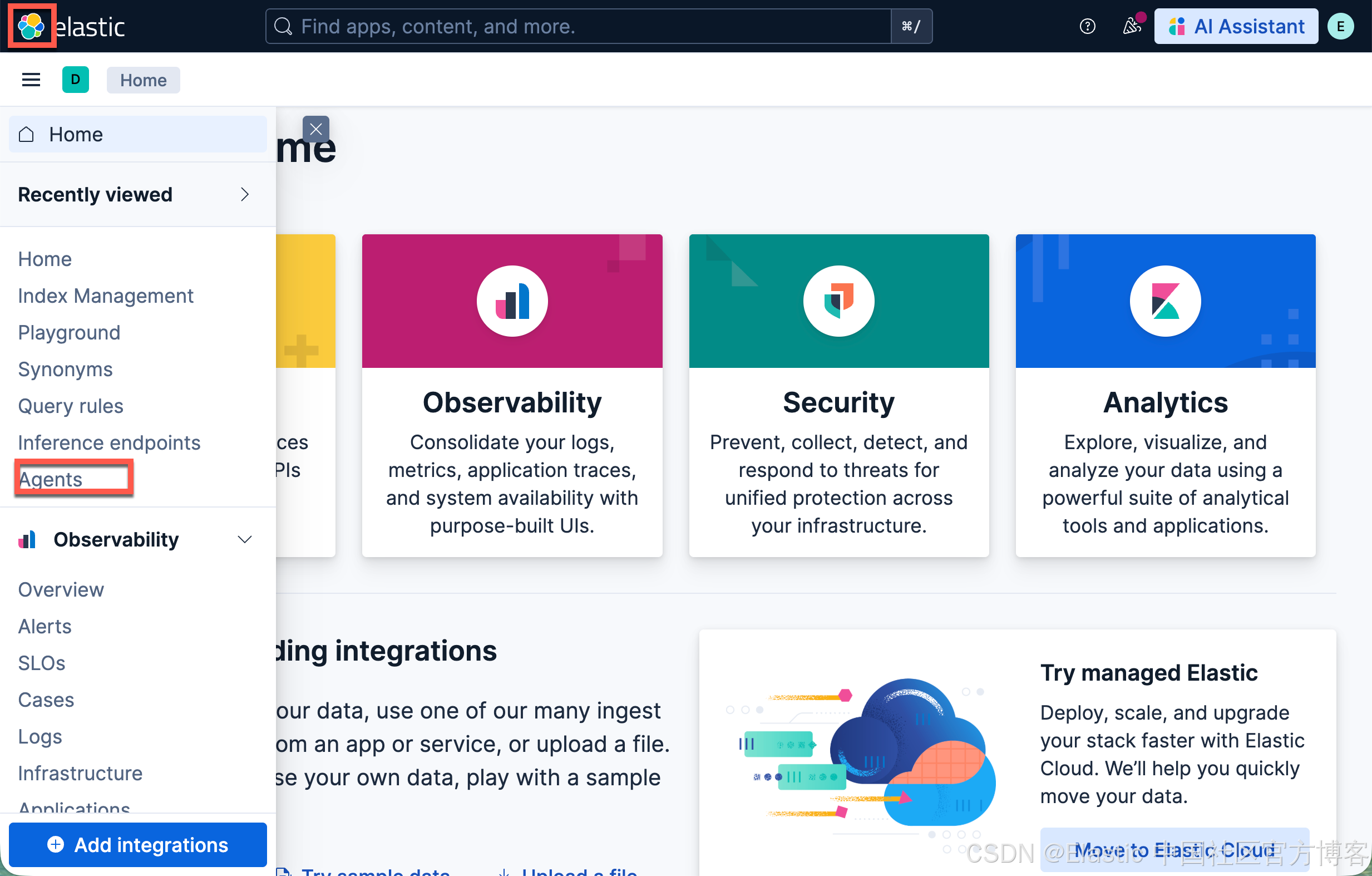Screen dimensions: 1372x876
Task: Click the Observability card bar-chart icon
Action: click(x=512, y=301)
